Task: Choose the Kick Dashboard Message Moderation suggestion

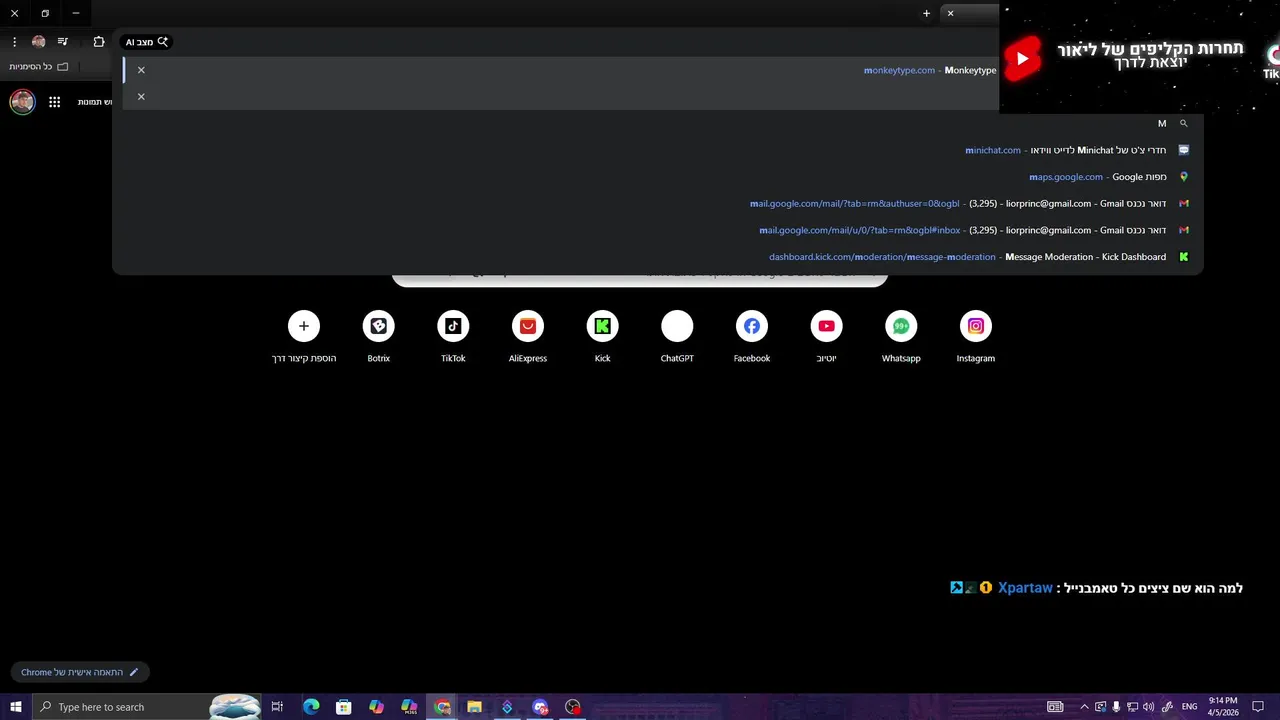Action: 658,257
